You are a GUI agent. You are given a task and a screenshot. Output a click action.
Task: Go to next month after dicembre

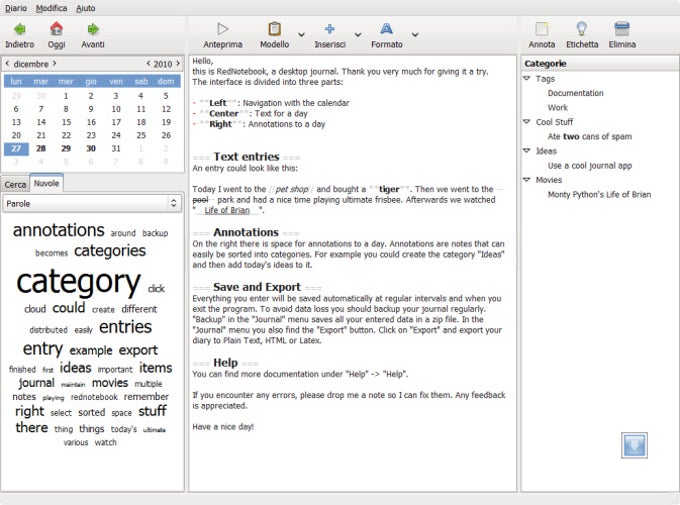tap(55, 63)
